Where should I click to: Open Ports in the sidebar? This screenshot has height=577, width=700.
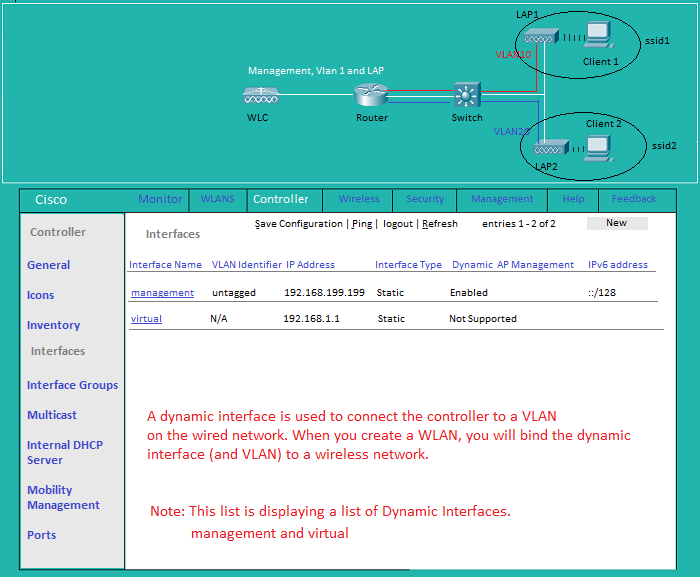coord(42,535)
